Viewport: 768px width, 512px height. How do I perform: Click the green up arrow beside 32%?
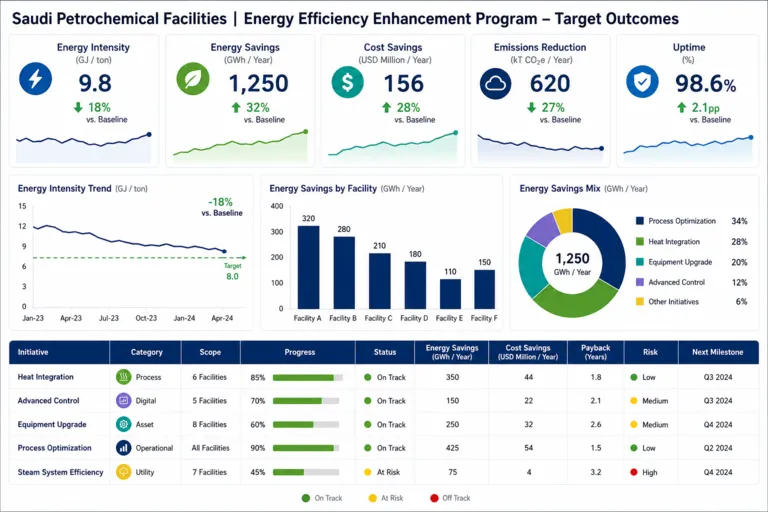click(x=236, y=107)
